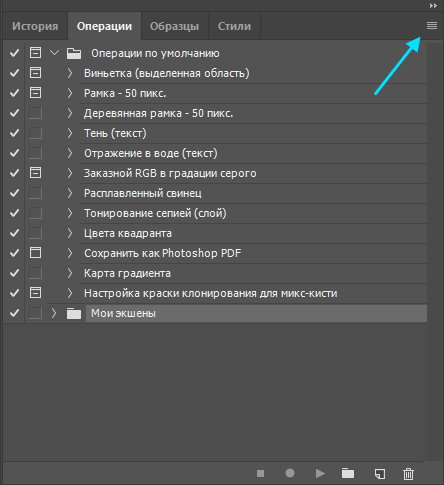Click the Stop recording square icon
This screenshot has height=485, width=444.
(x=260, y=473)
